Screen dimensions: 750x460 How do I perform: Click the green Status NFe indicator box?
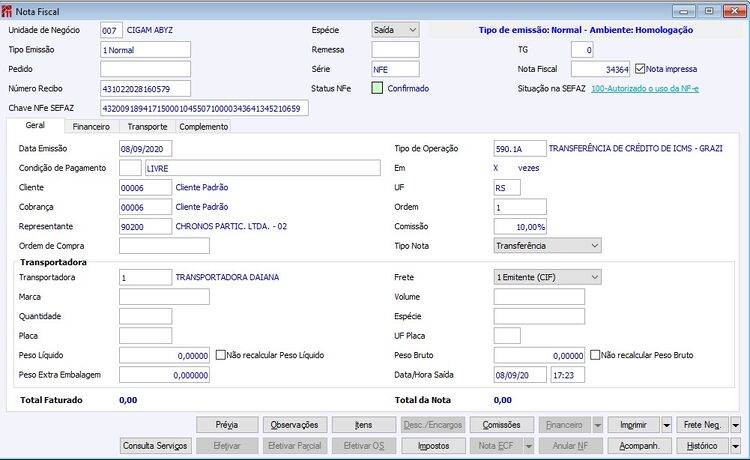[x=377, y=88]
